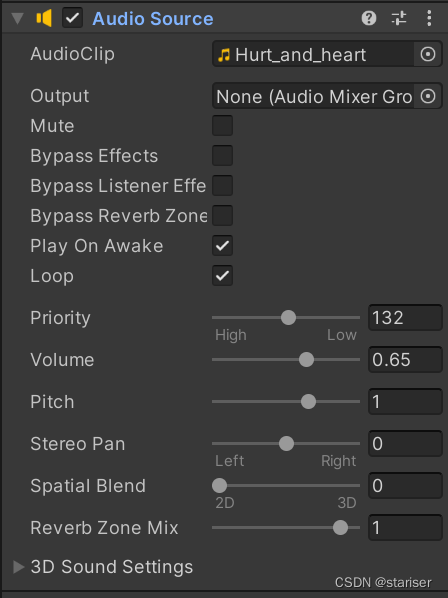Click the yellow speaker Audio Source icon

pos(44,18)
